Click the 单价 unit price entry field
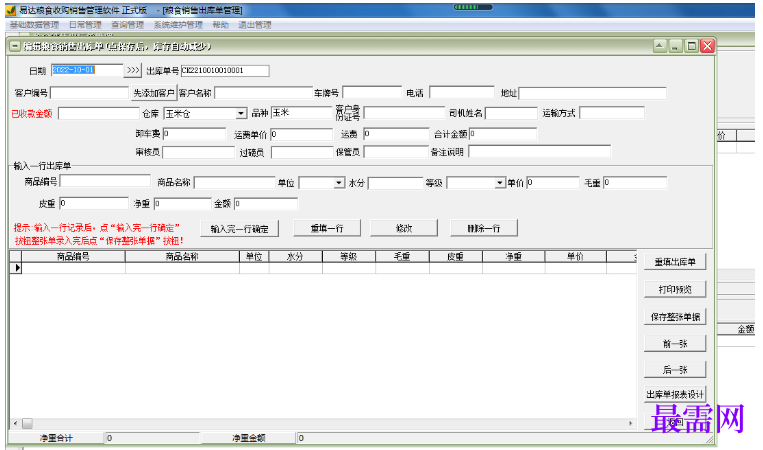The height and width of the screenshot is (450, 763). point(553,182)
